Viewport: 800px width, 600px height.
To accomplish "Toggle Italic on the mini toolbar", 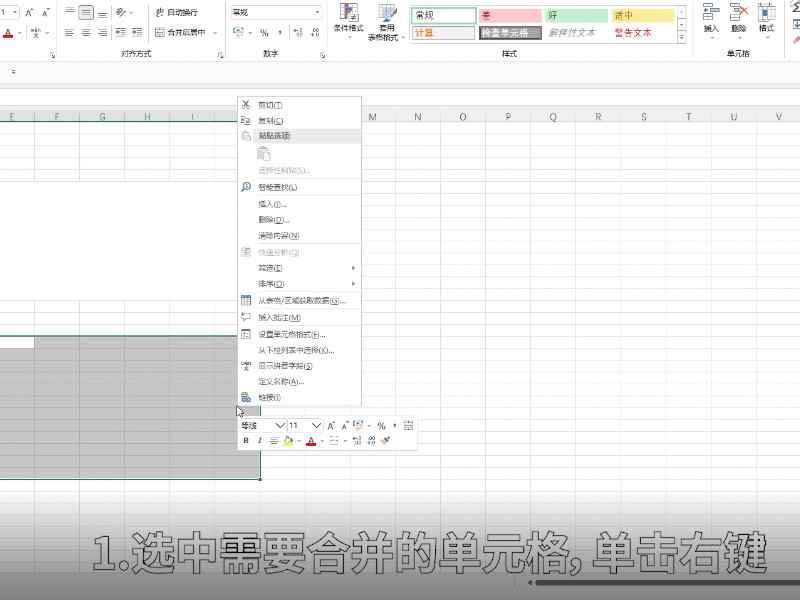I will [x=260, y=440].
